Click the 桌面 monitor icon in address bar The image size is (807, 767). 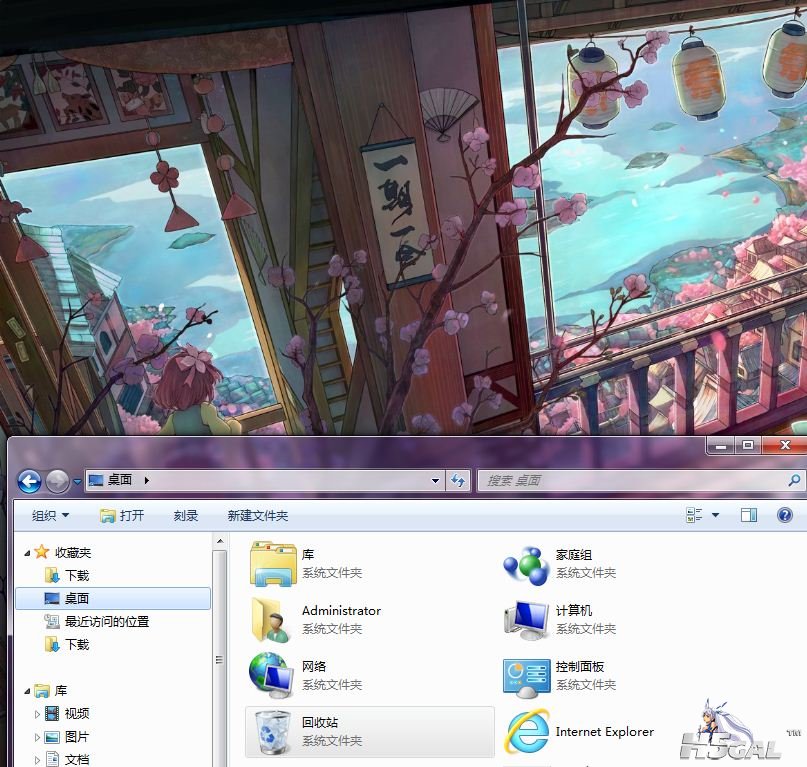(x=96, y=480)
